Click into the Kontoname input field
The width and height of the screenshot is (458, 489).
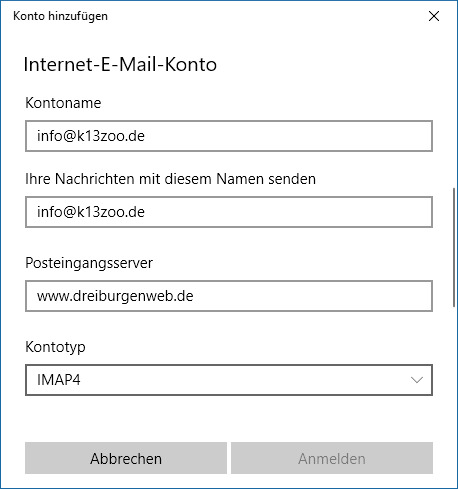click(x=229, y=136)
